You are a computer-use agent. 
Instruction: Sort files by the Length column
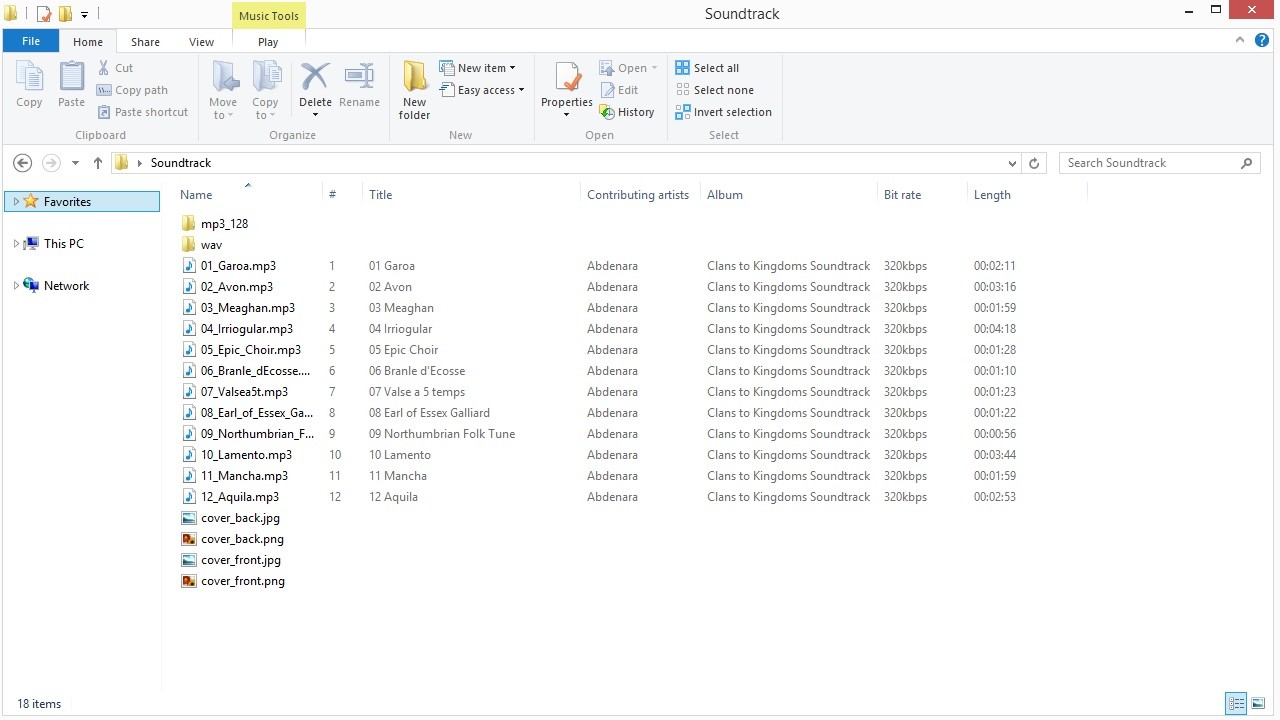pyautogui.click(x=992, y=195)
